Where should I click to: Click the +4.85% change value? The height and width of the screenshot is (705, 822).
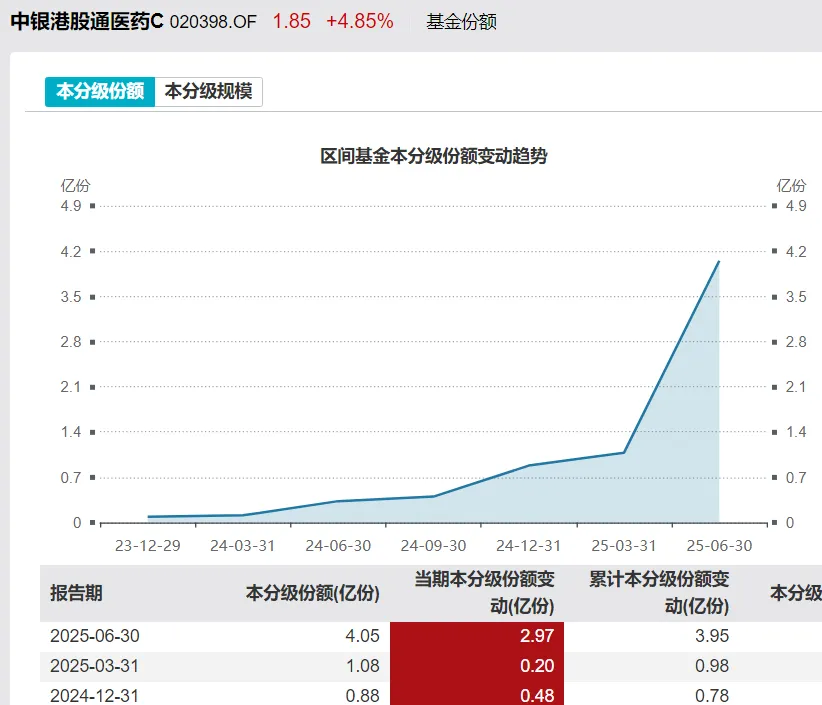click(x=360, y=21)
